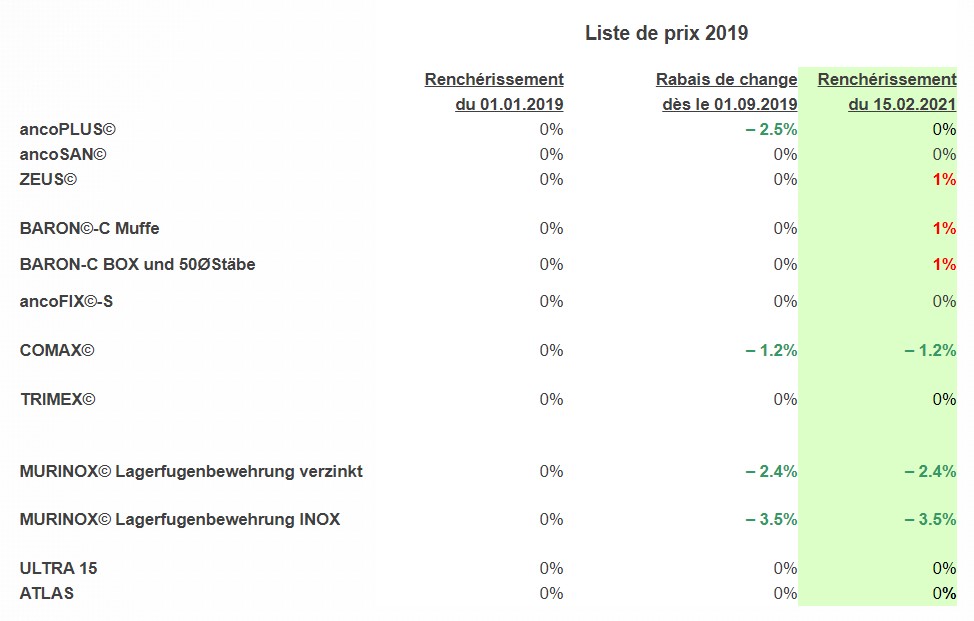The height and width of the screenshot is (621, 974).
Task: Click the green −2.5% value for ancoPLUS©
Action: coord(771,129)
